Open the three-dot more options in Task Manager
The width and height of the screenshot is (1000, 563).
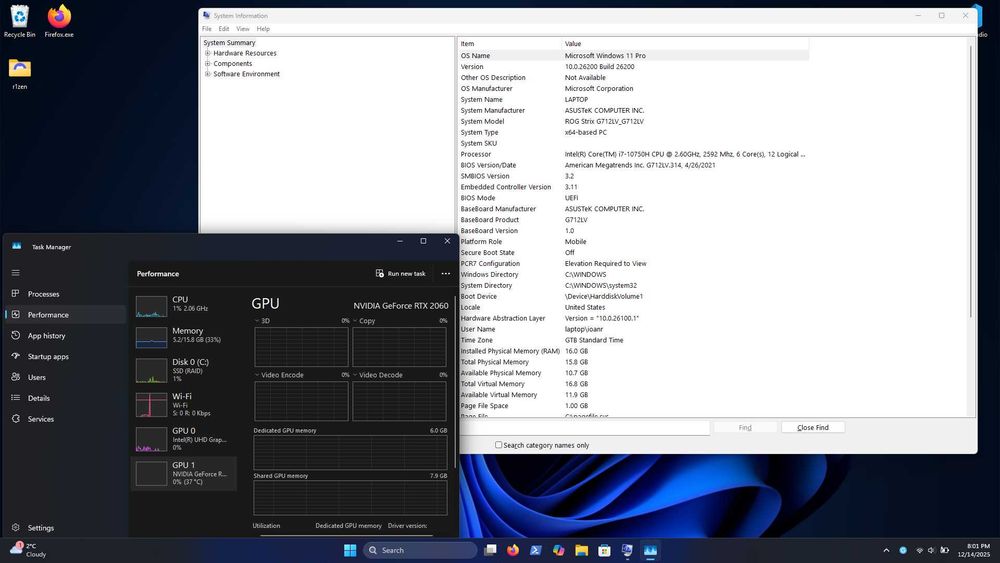coord(445,274)
